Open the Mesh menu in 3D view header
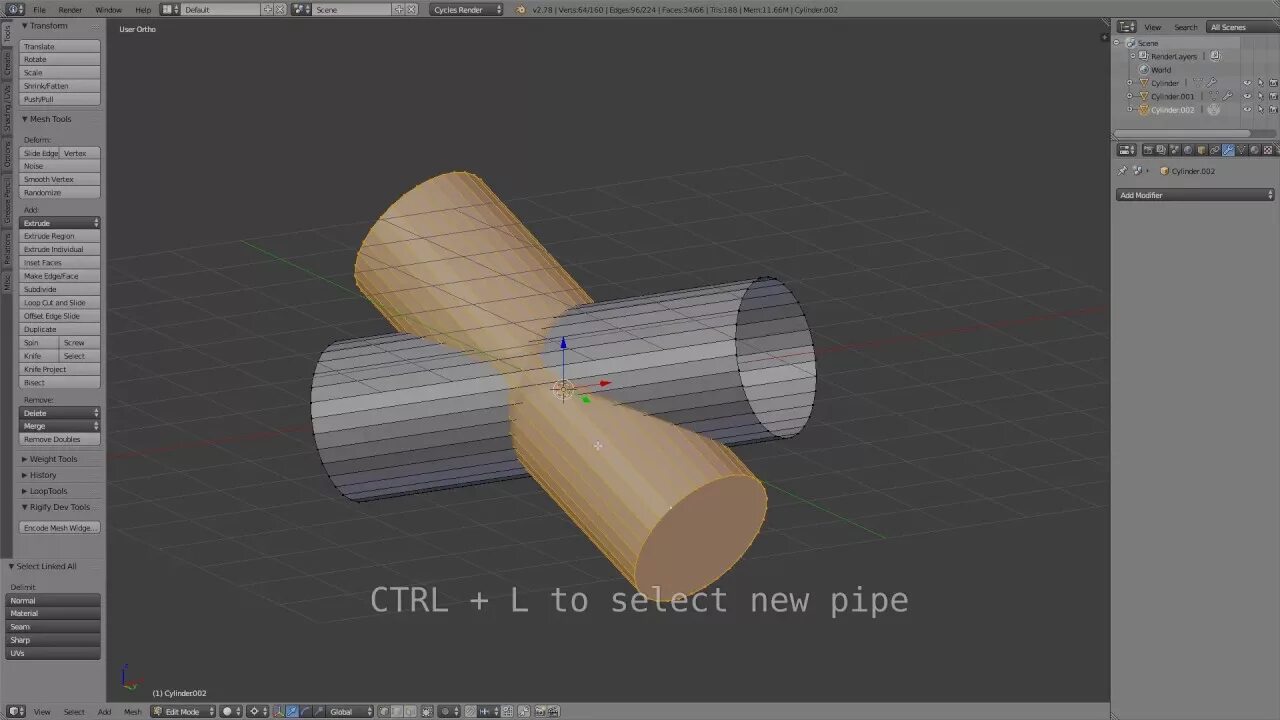This screenshot has width=1280, height=720. [132, 711]
